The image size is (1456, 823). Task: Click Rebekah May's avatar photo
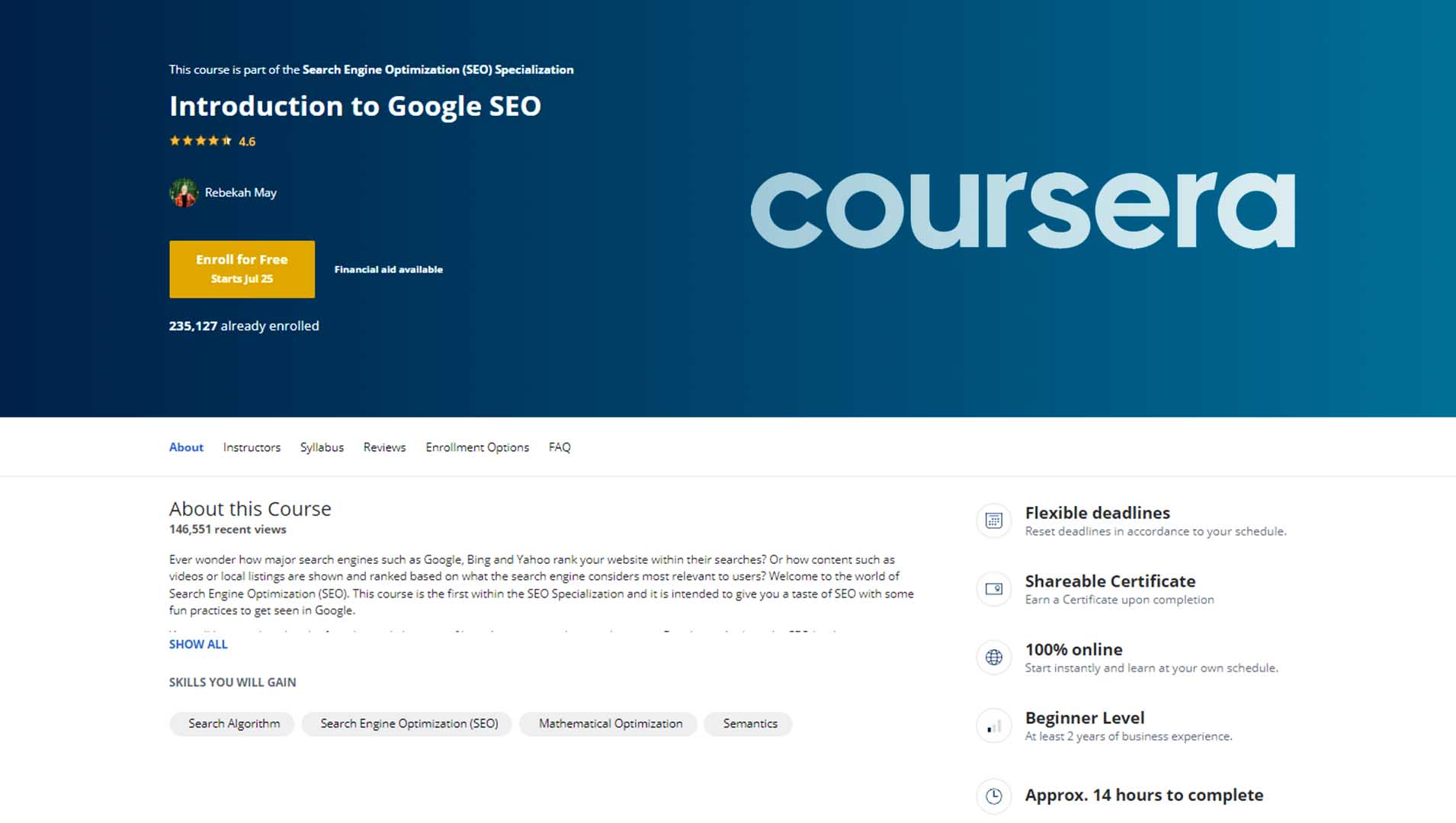pyautogui.click(x=184, y=193)
